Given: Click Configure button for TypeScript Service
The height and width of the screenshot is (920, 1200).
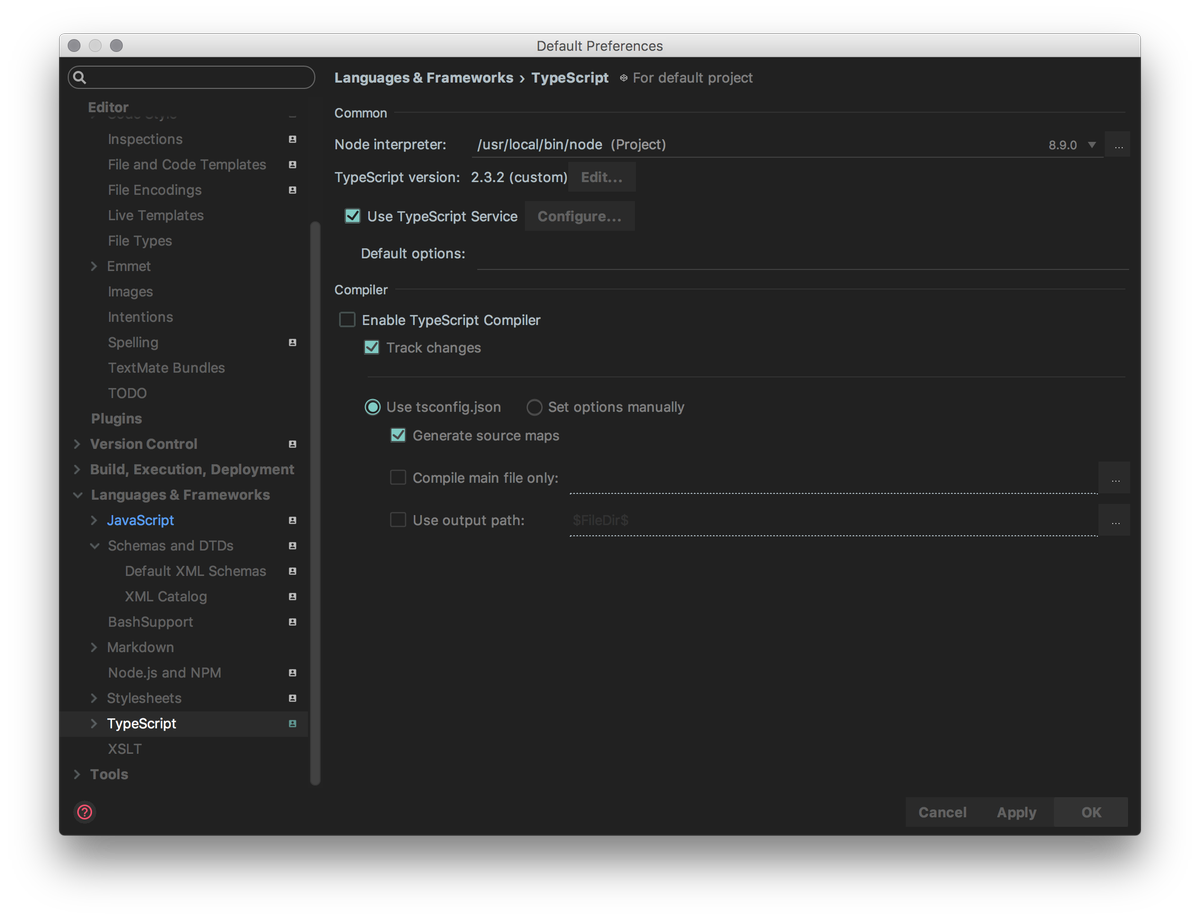Looking at the screenshot, I should [580, 216].
